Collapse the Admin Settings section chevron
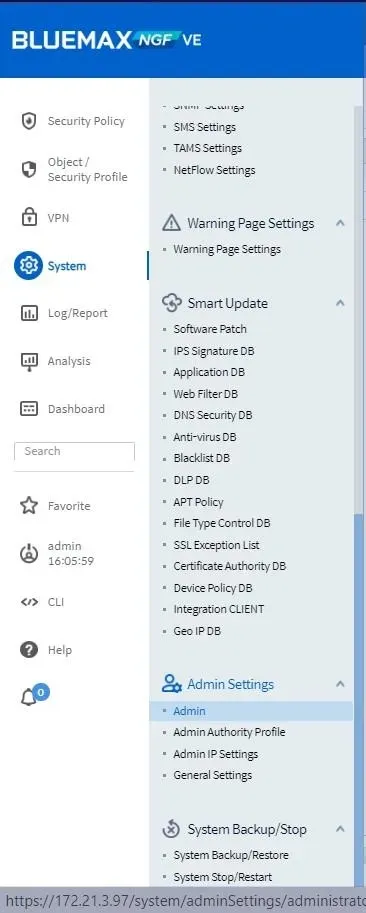This screenshot has height=913, width=366. tap(341, 684)
